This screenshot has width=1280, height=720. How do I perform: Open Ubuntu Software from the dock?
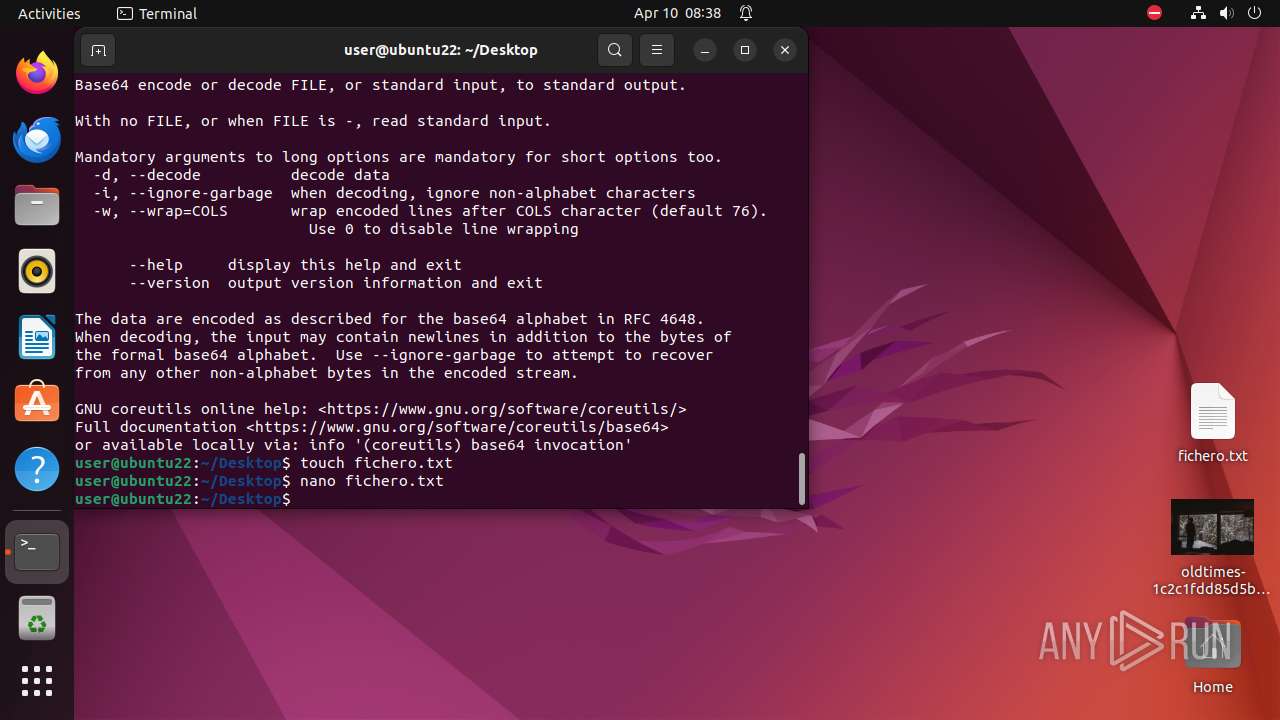[37, 402]
